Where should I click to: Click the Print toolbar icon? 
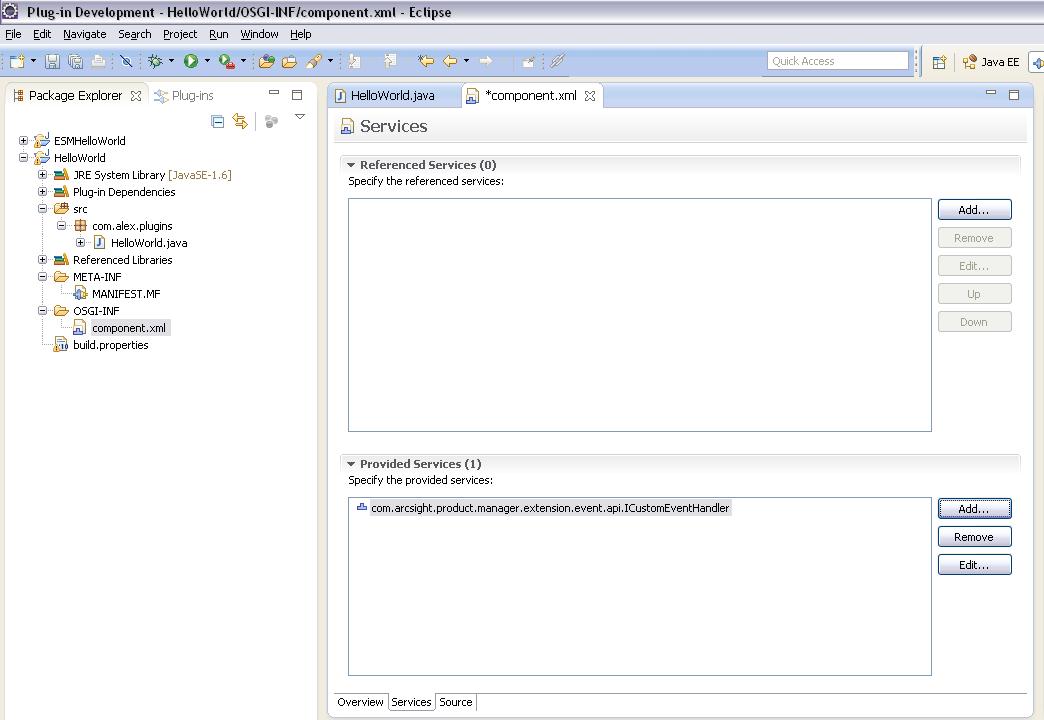[x=99, y=61]
